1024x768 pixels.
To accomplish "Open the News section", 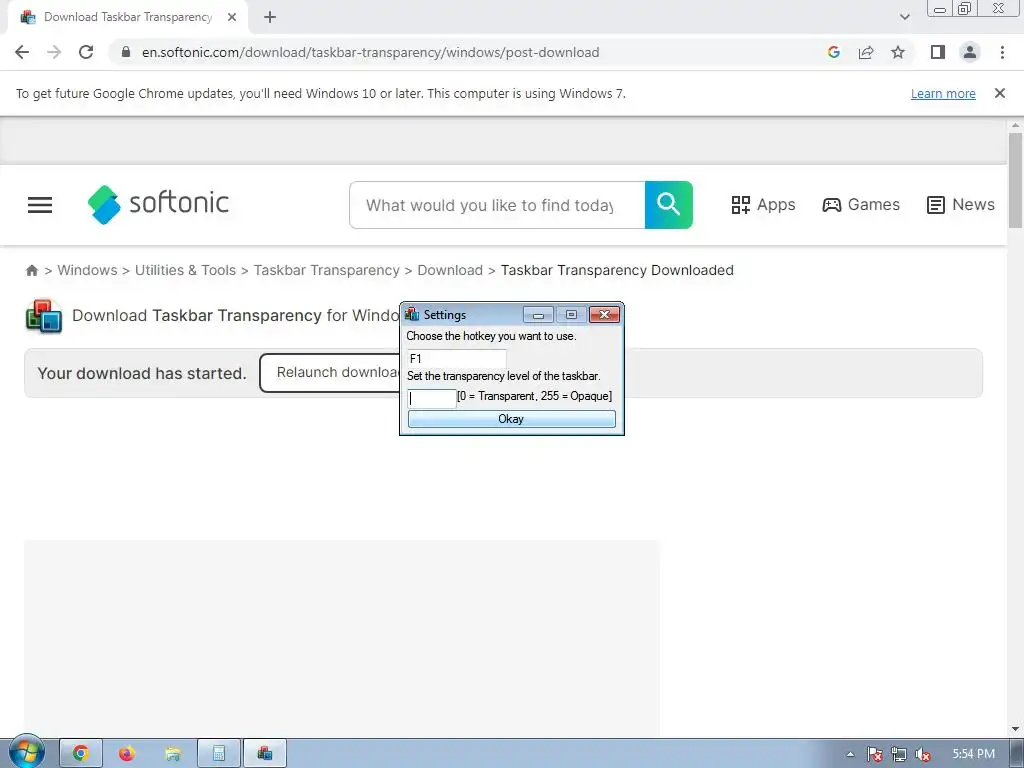I will (961, 205).
